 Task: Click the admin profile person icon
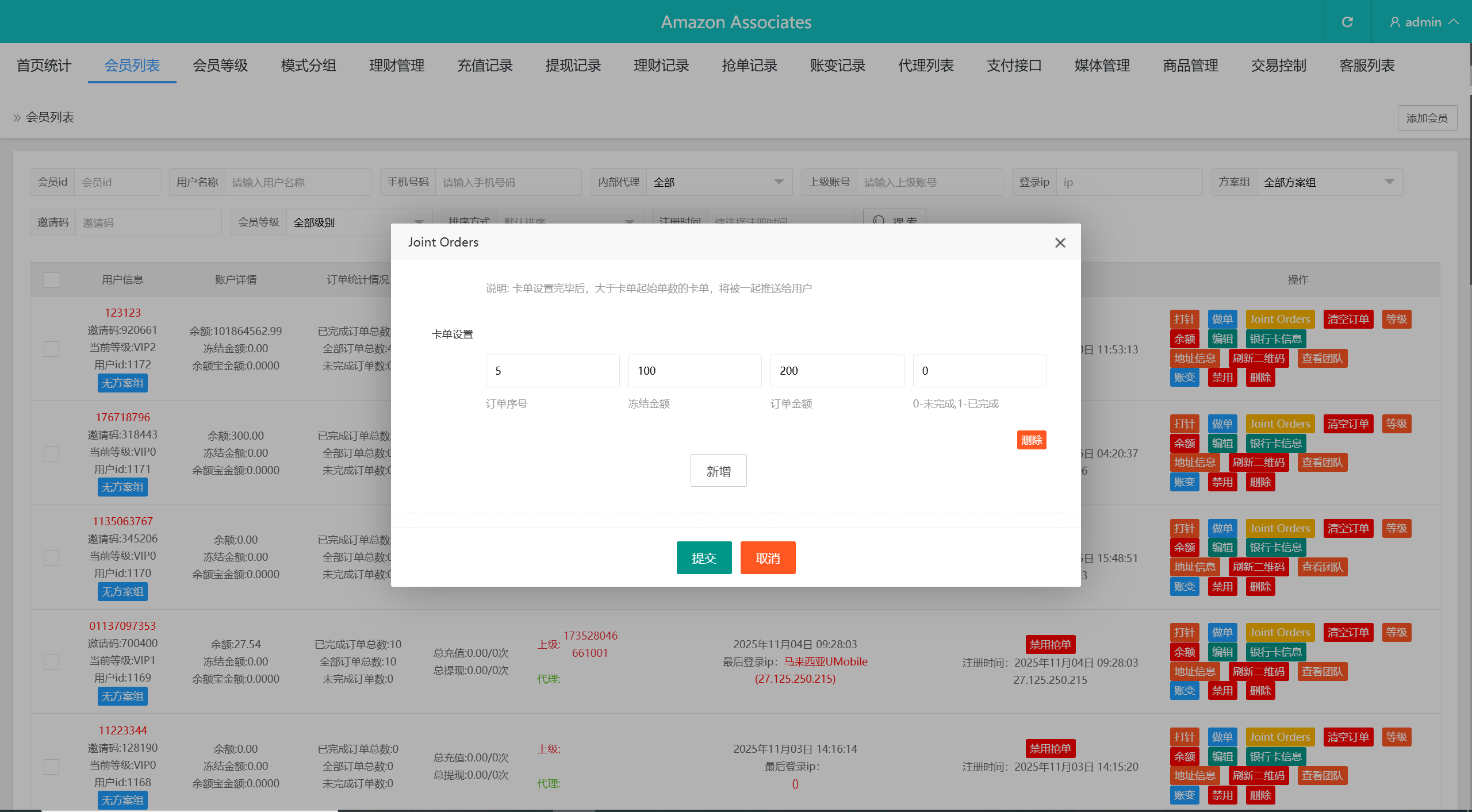pyautogui.click(x=1394, y=22)
